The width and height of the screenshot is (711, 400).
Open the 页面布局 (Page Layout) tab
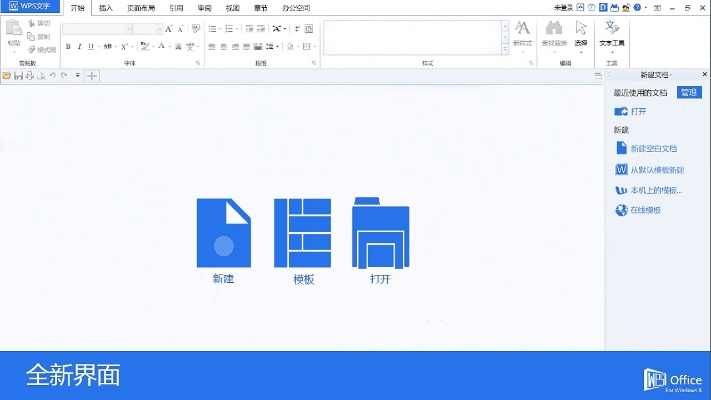(140, 7)
